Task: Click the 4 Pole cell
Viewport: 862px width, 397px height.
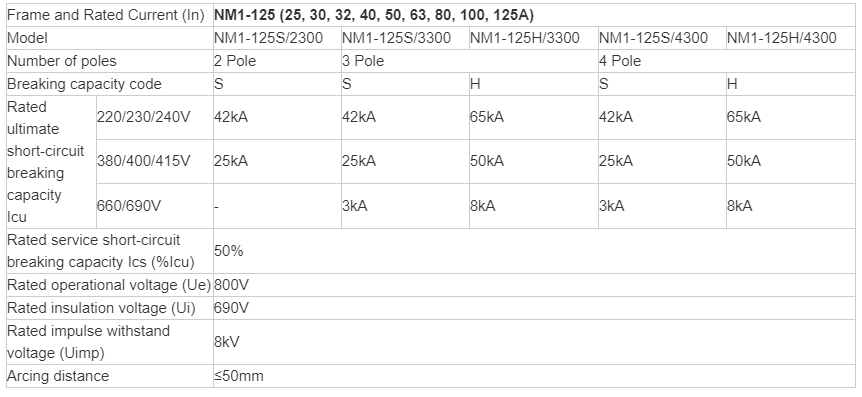Action: pyautogui.click(x=727, y=60)
